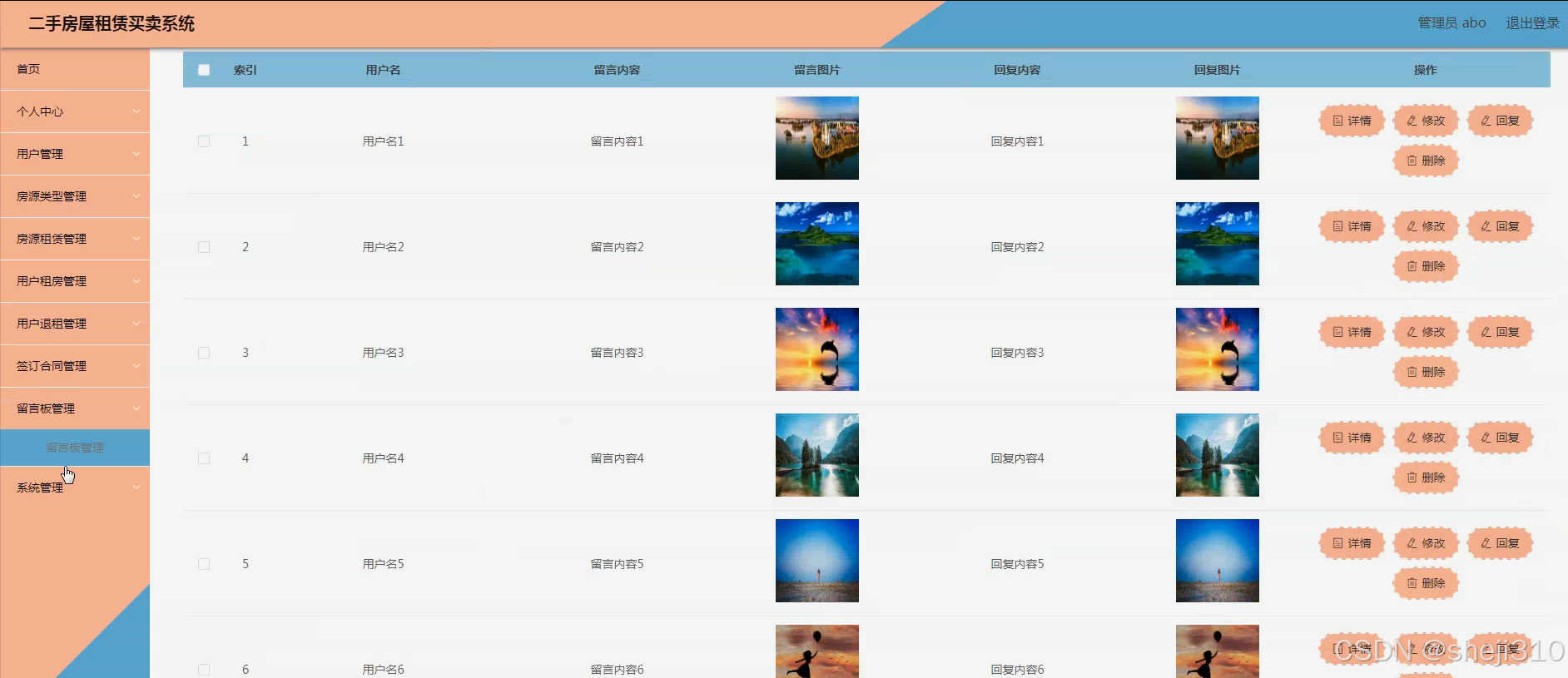
Task: Edit message of 用户名5
Action: coord(1426,543)
